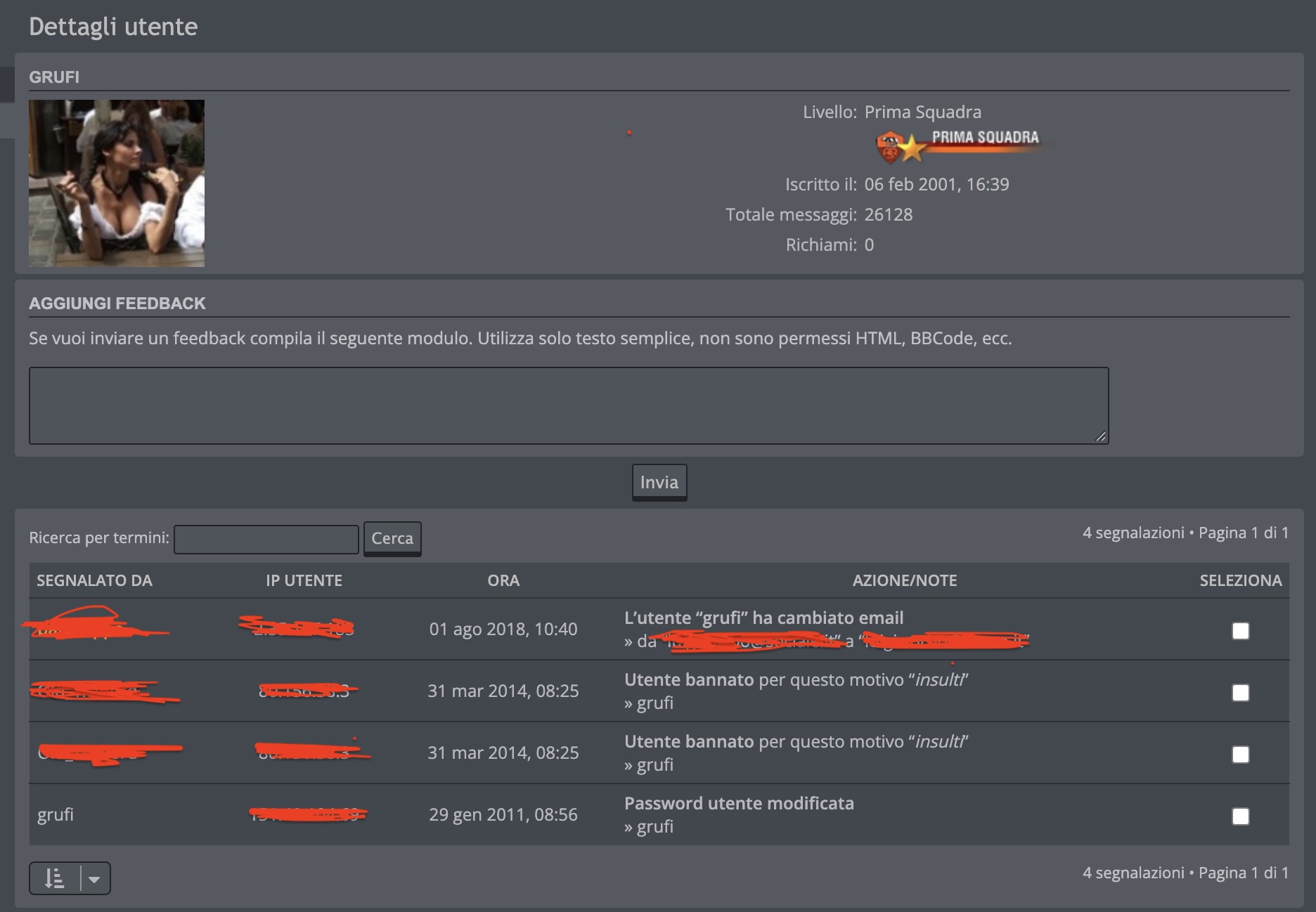This screenshot has height=912, width=1316.
Task: Click the IP UTENTE column header
Action: (304, 580)
